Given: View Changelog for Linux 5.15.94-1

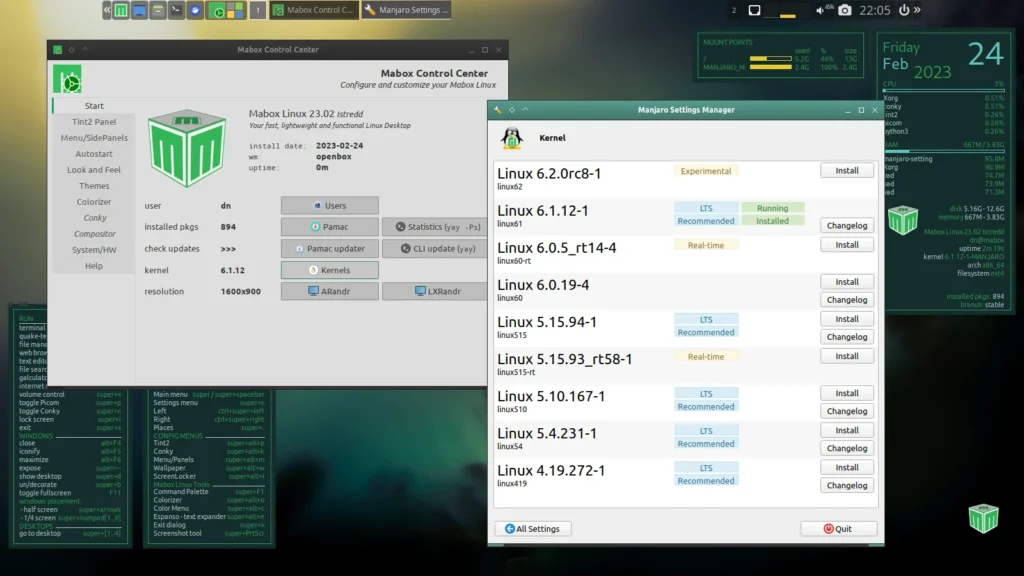Looking at the screenshot, I should click(x=847, y=337).
